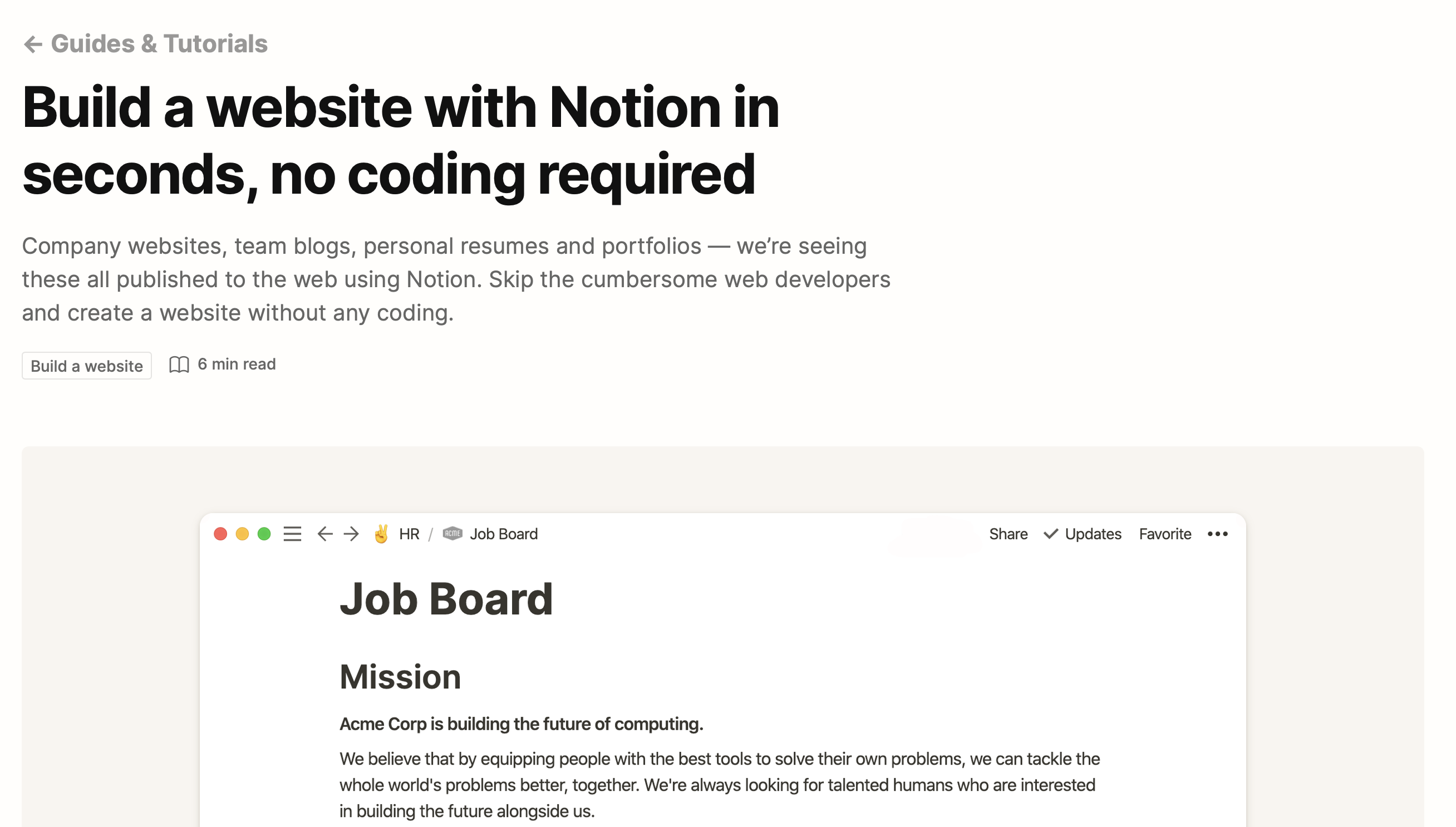Viewport: 1456px width, 827px height.
Task: Click the Mission heading
Action: [x=400, y=677]
